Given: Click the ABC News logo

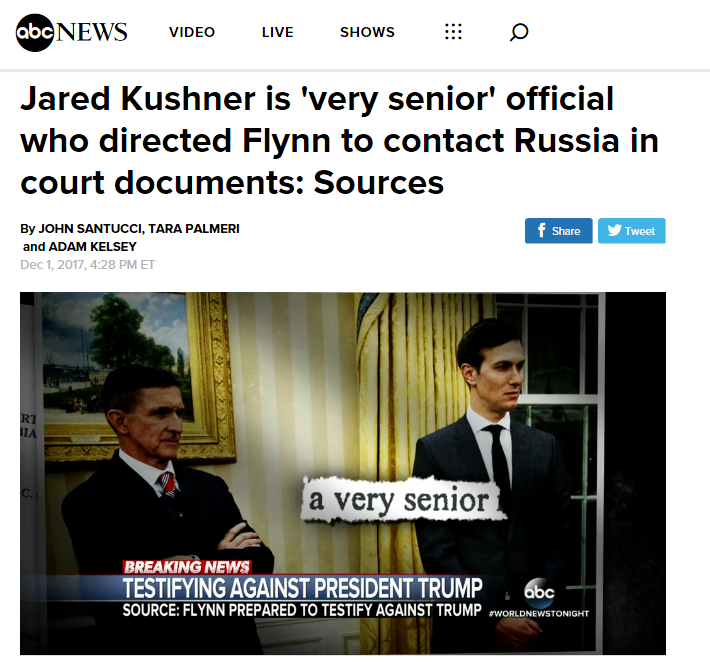Looking at the screenshot, I should pyautogui.click(x=72, y=32).
